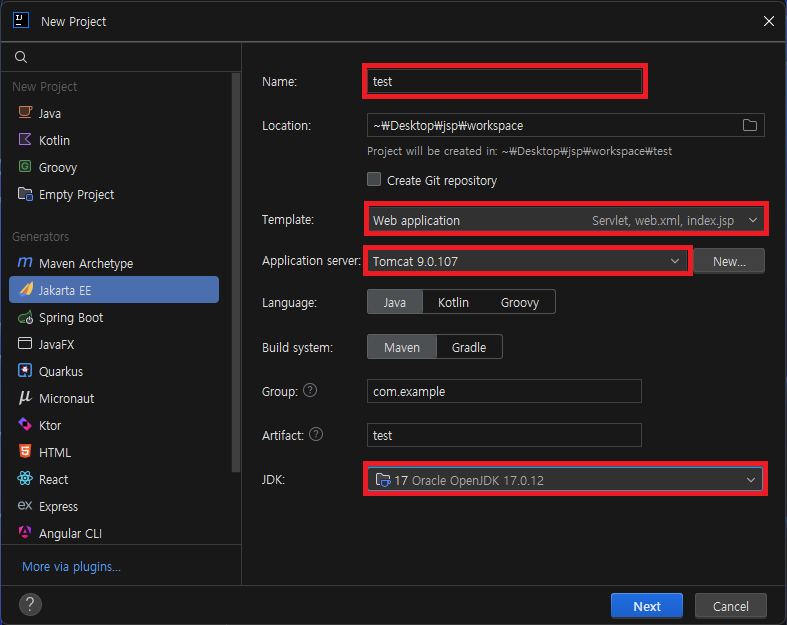Click the React atom icon
This screenshot has width=787, height=625.
(x=25, y=478)
